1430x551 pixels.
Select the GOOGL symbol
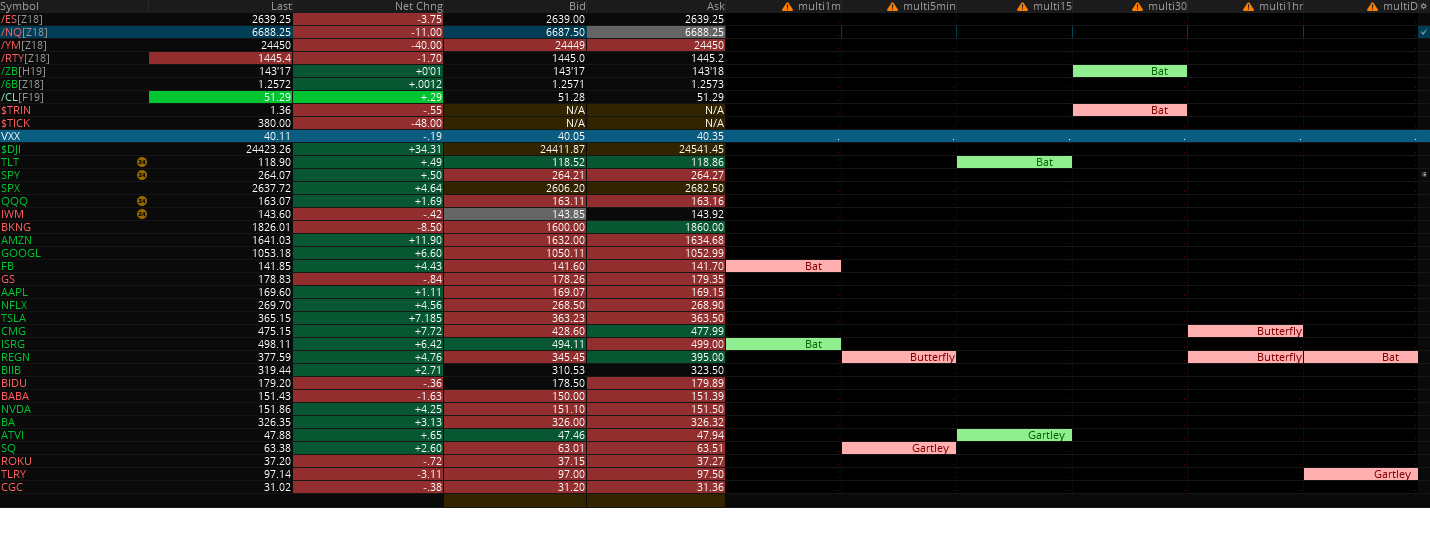[x=21, y=253]
